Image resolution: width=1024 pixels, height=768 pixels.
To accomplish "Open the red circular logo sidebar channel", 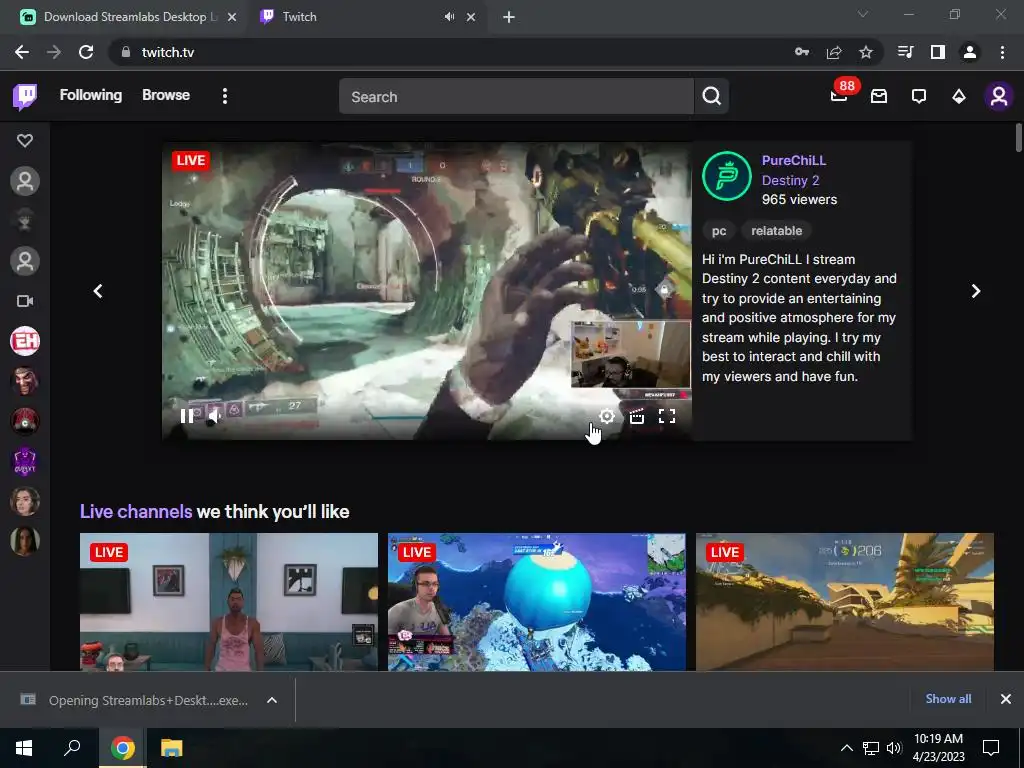I will pos(25,421).
